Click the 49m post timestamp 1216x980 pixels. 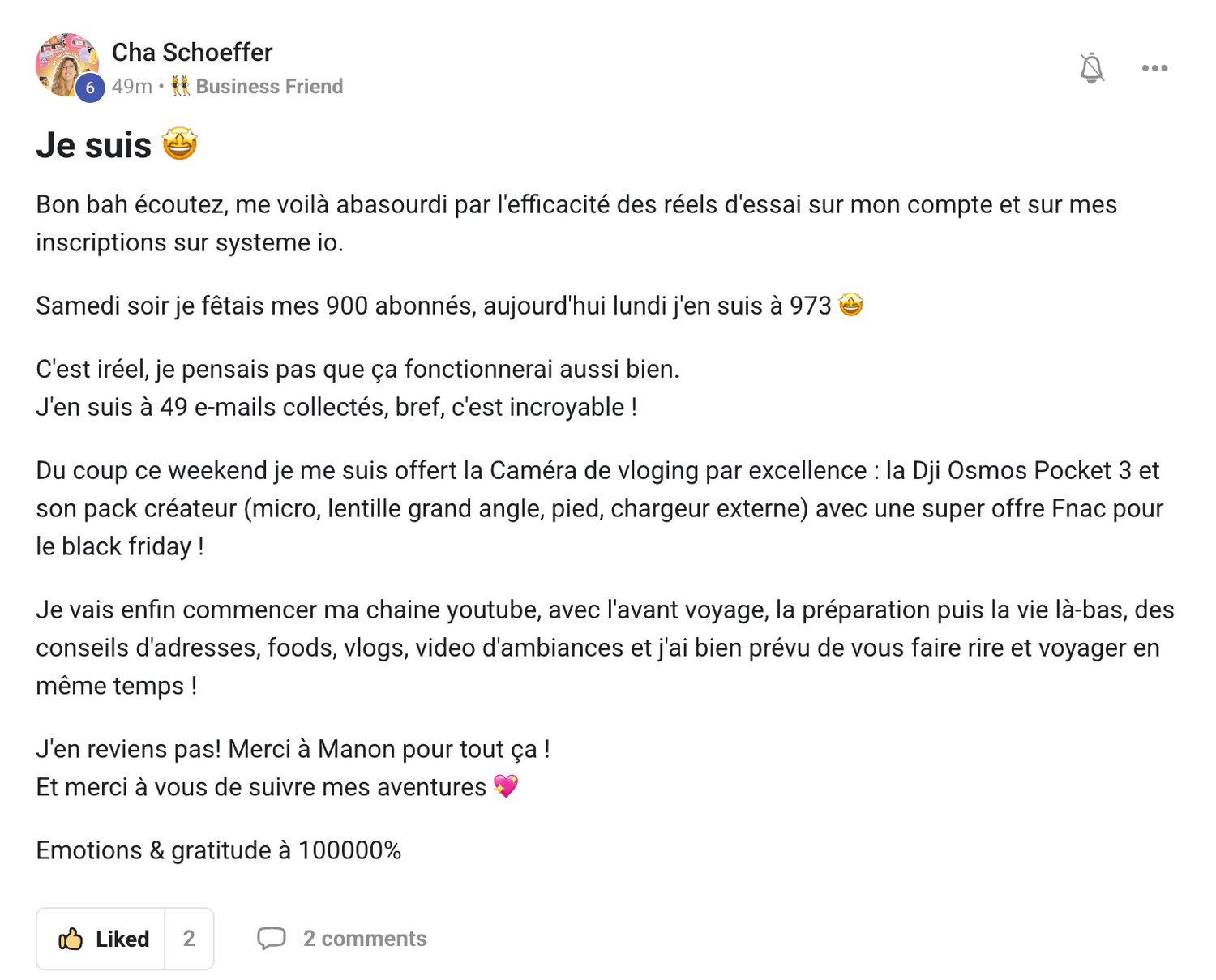point(131,87)
